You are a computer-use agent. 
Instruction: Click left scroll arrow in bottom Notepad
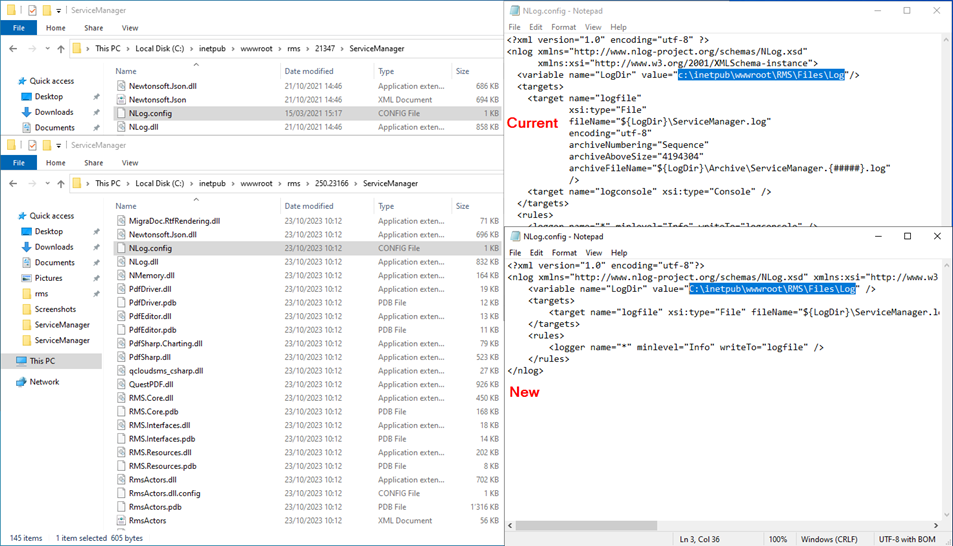511,525
